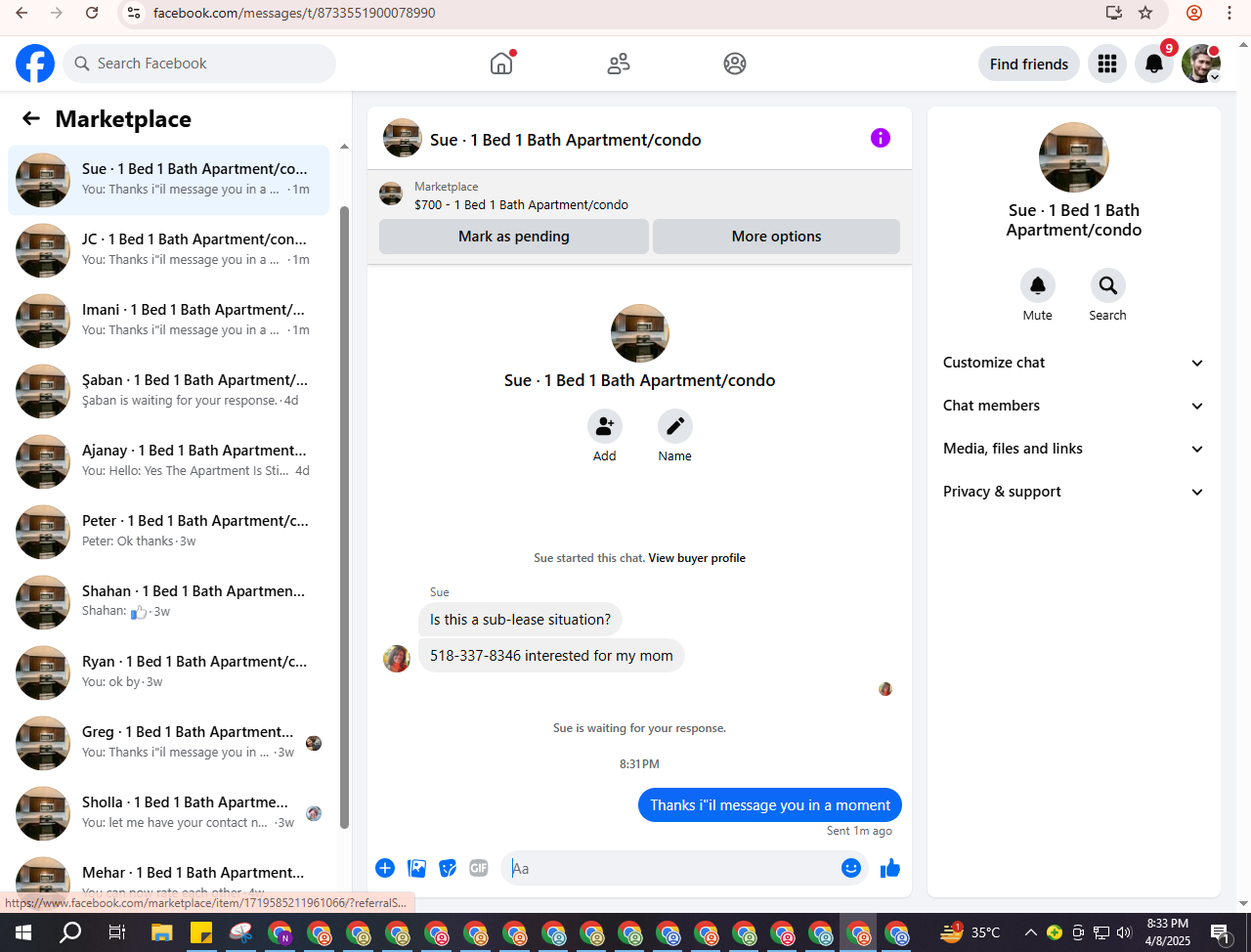The width and height of the screenshot is (1251, 952).
Task: Go back with the Marketplace arrow
Action: point(31,118)
